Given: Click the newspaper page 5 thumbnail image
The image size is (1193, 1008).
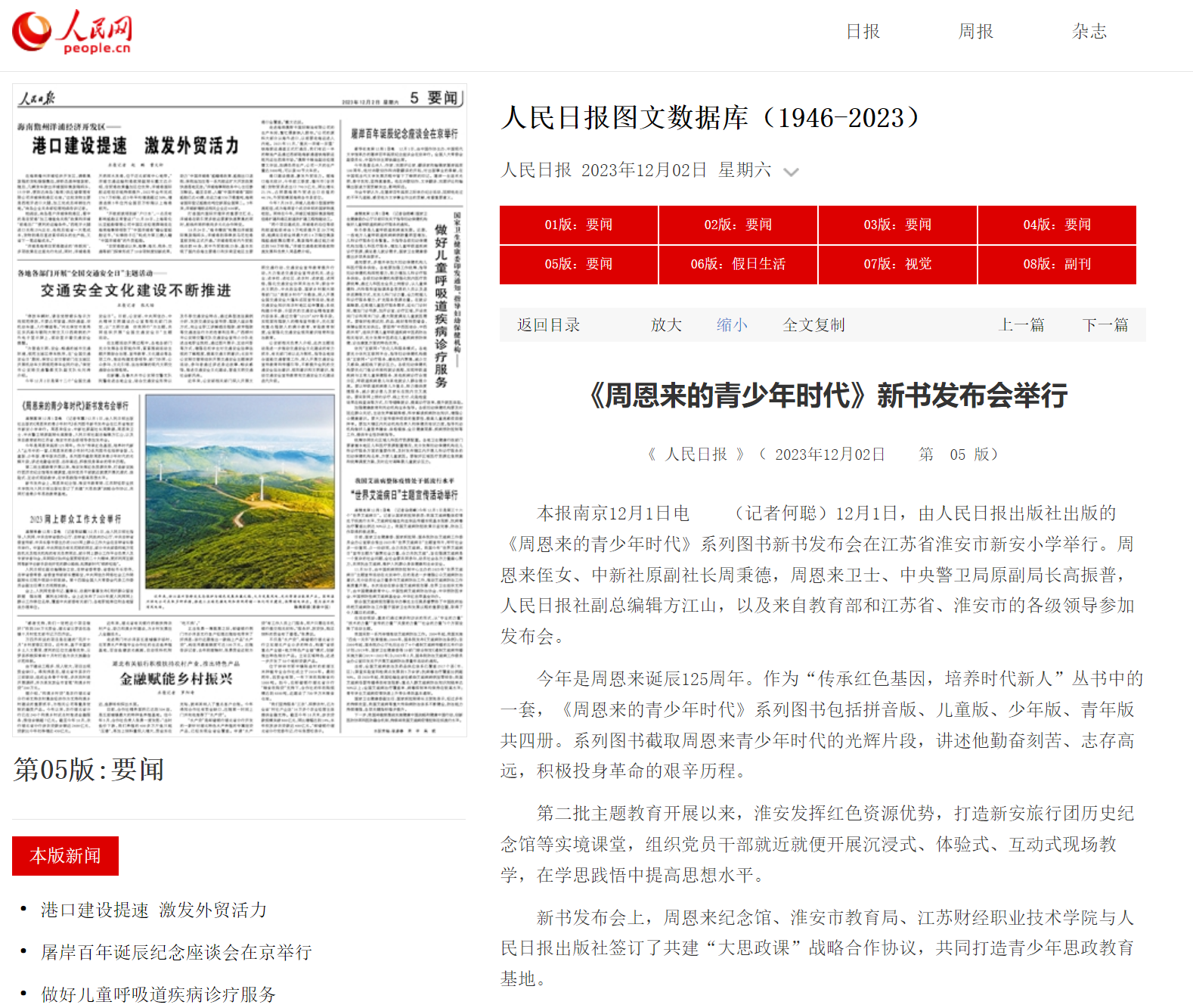Looking at the screenshot, I should coord(240,410).
